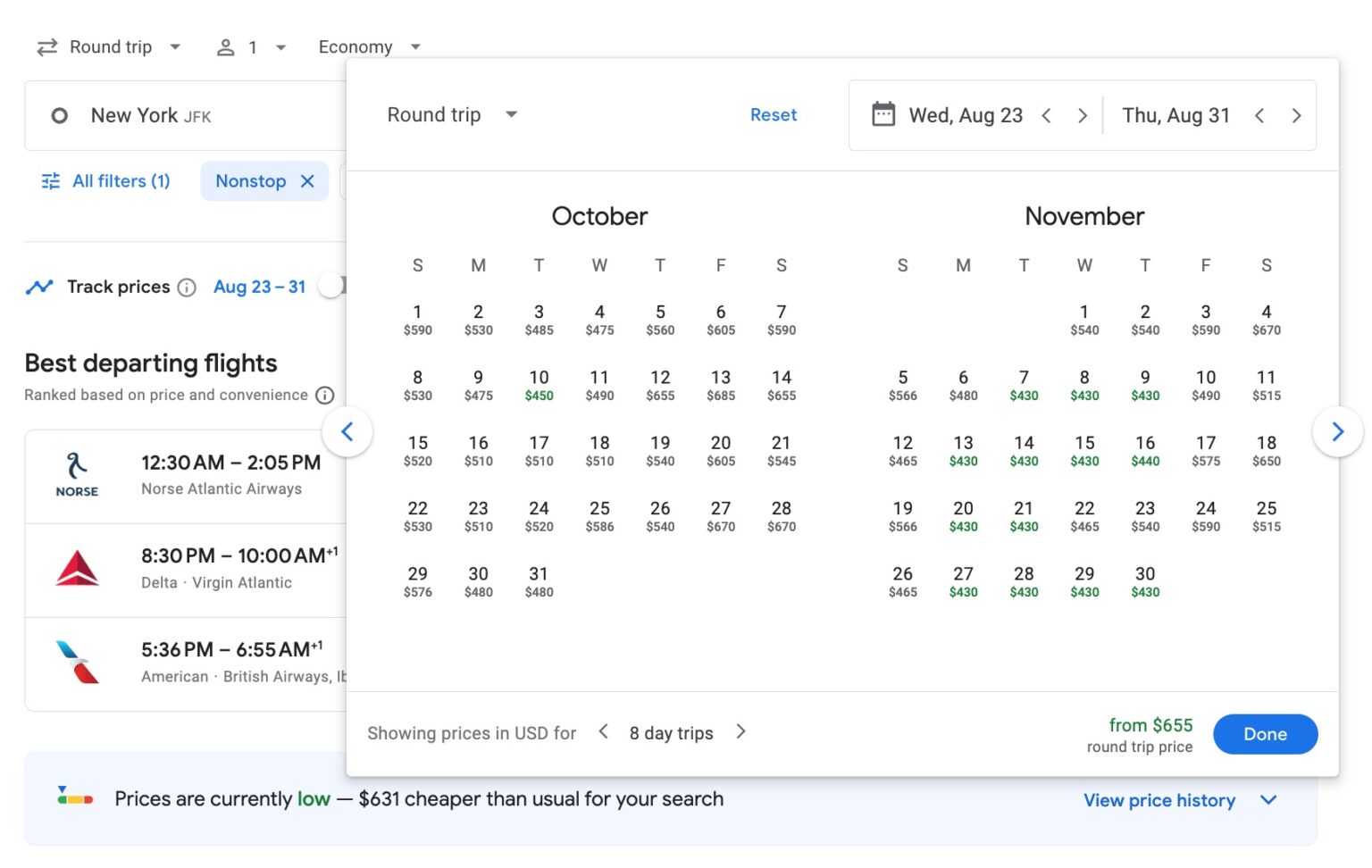Click the calendar icon beside Wed, Aug 23
The height and width of the screenshot is (868, 1372).
point(883,114)
